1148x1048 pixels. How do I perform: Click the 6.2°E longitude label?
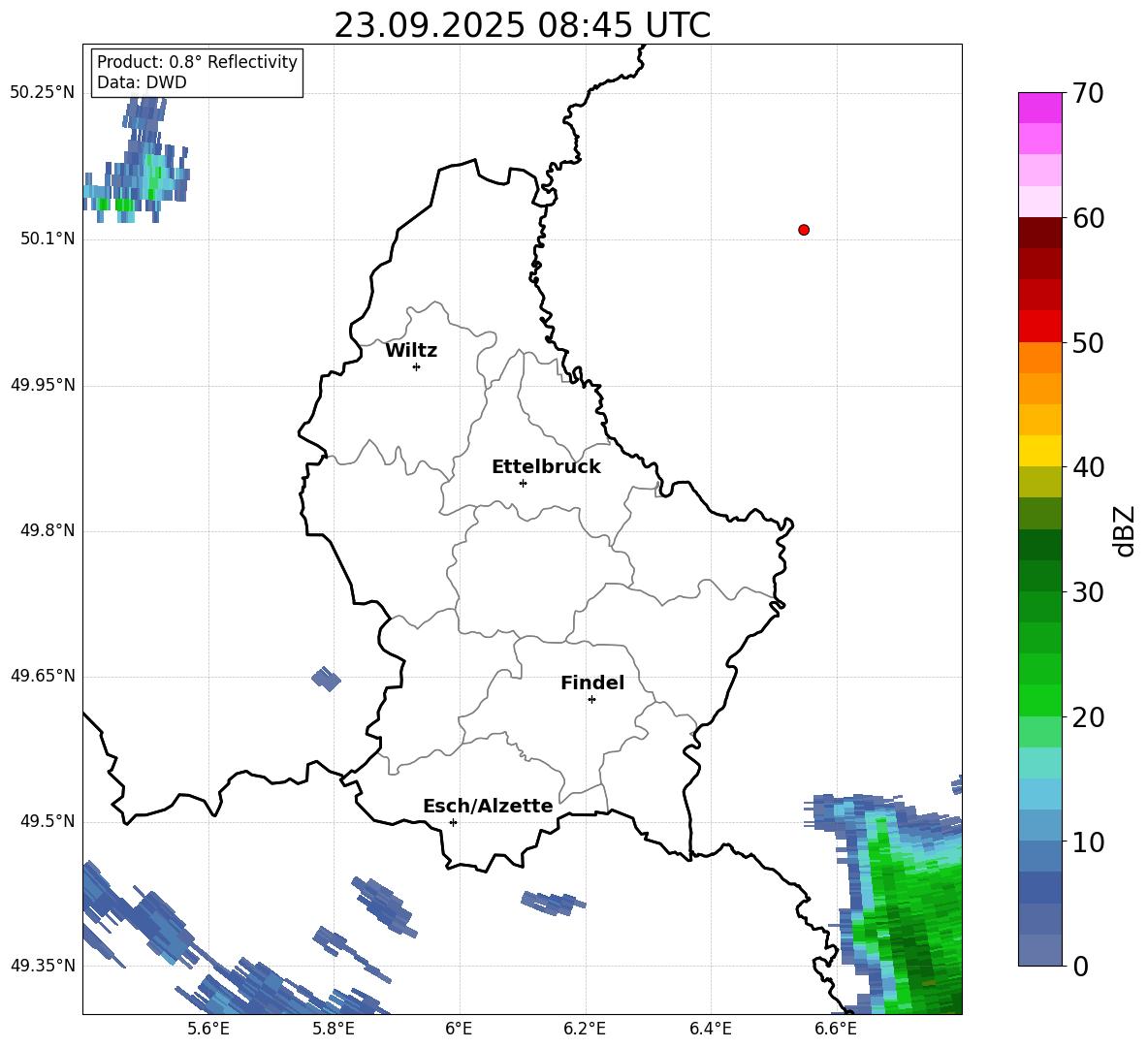point(585,1029)
